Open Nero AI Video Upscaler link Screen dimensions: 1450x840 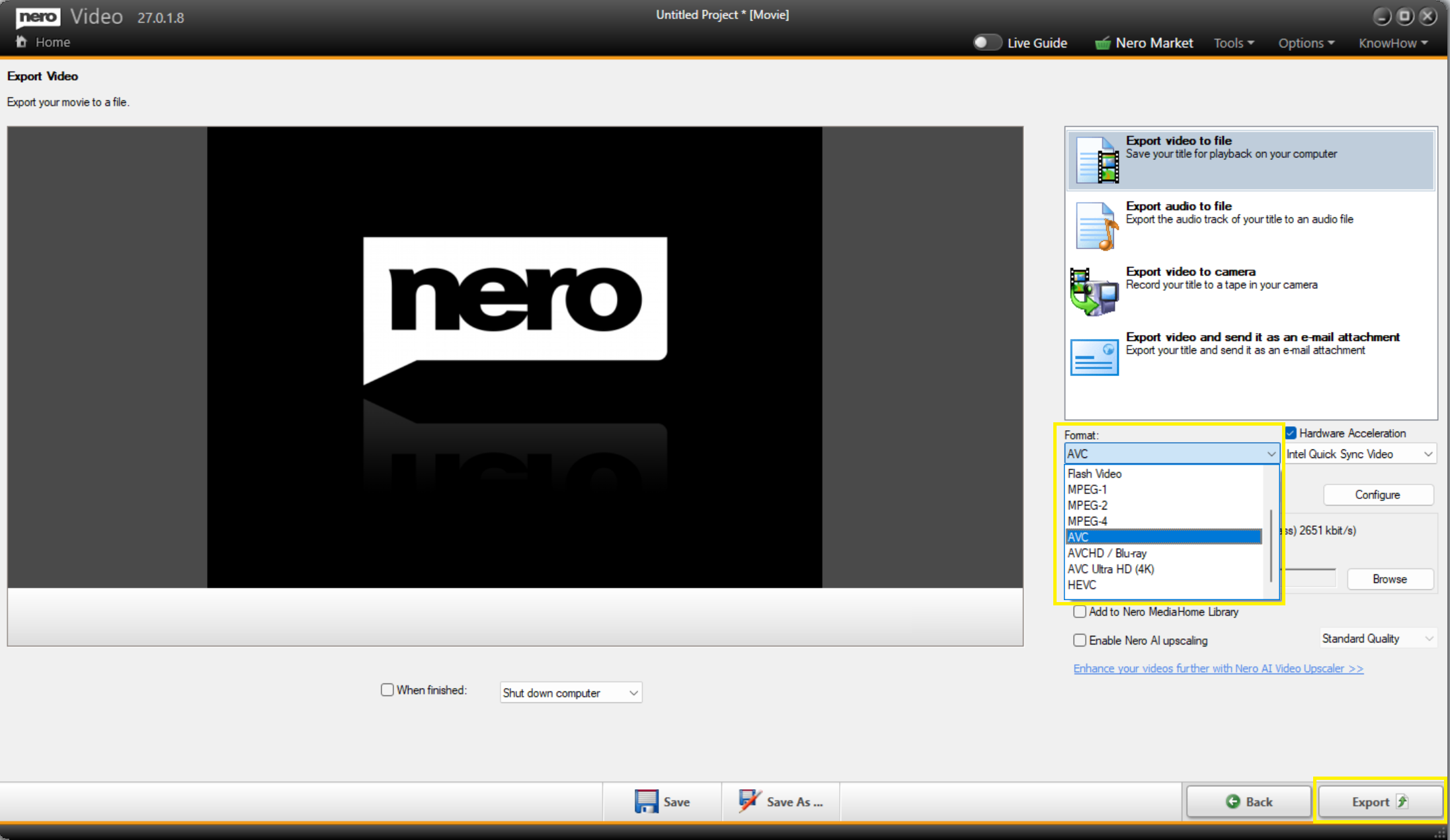1218,669
